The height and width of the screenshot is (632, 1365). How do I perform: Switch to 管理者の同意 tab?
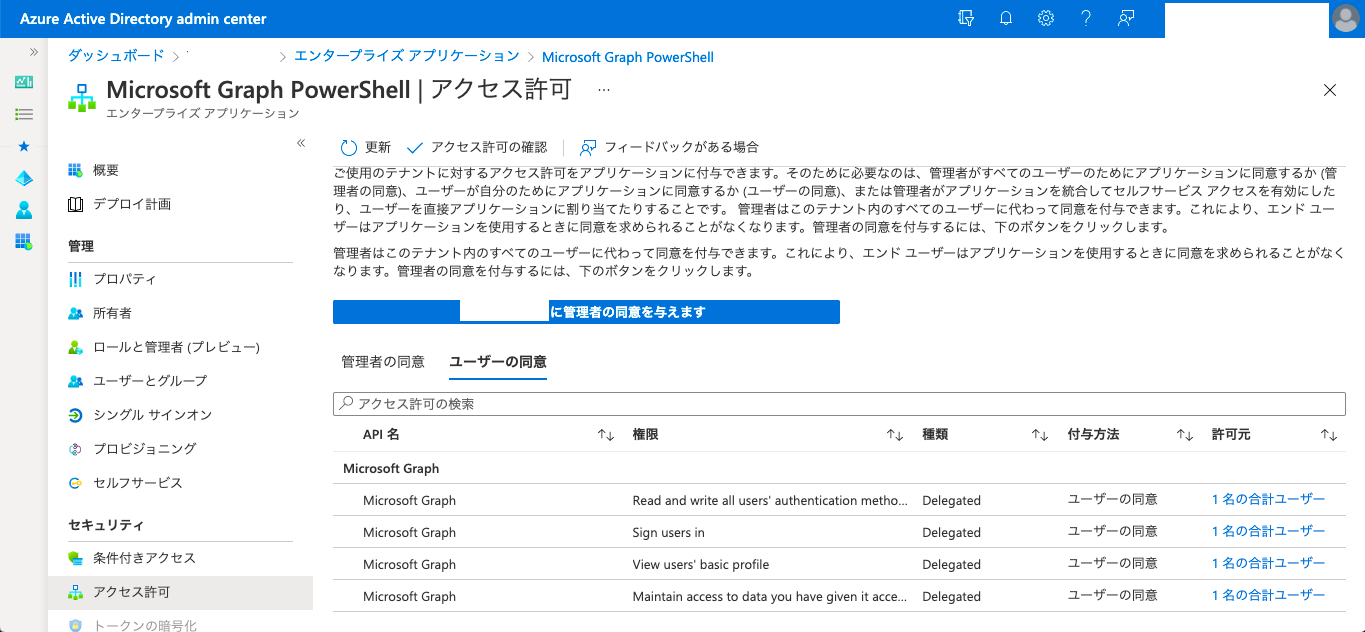(383, 362)
